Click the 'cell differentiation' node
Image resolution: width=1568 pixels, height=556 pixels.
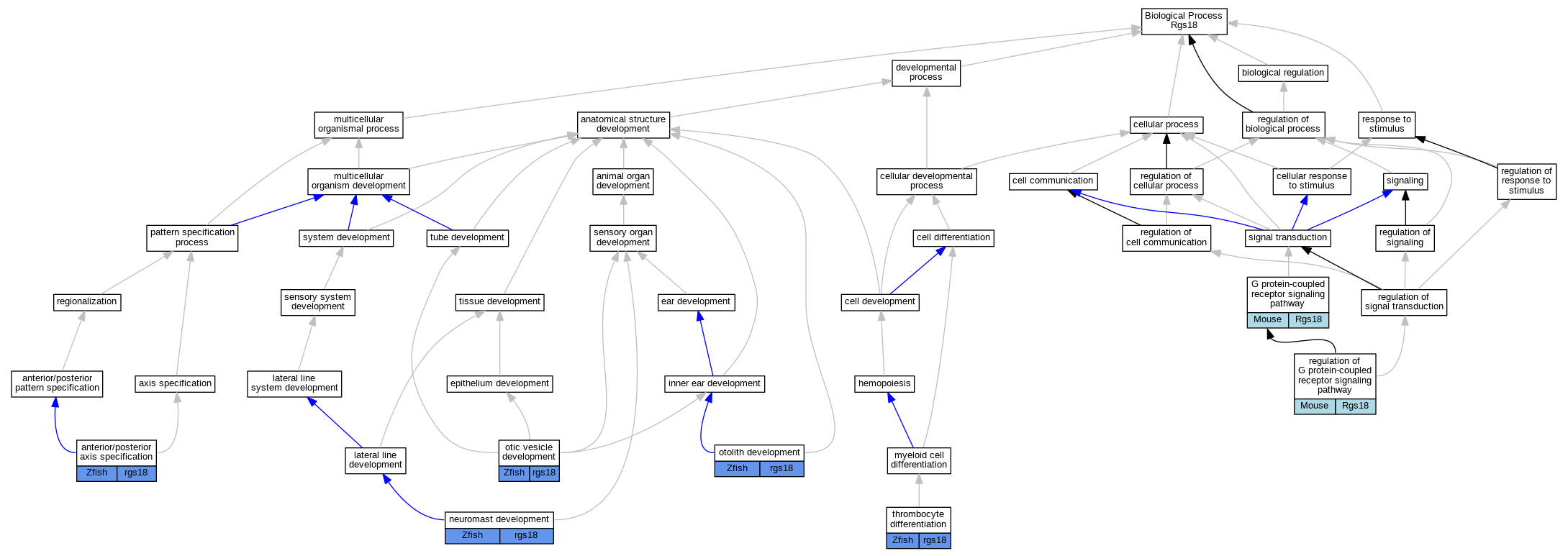click(953, 238)
